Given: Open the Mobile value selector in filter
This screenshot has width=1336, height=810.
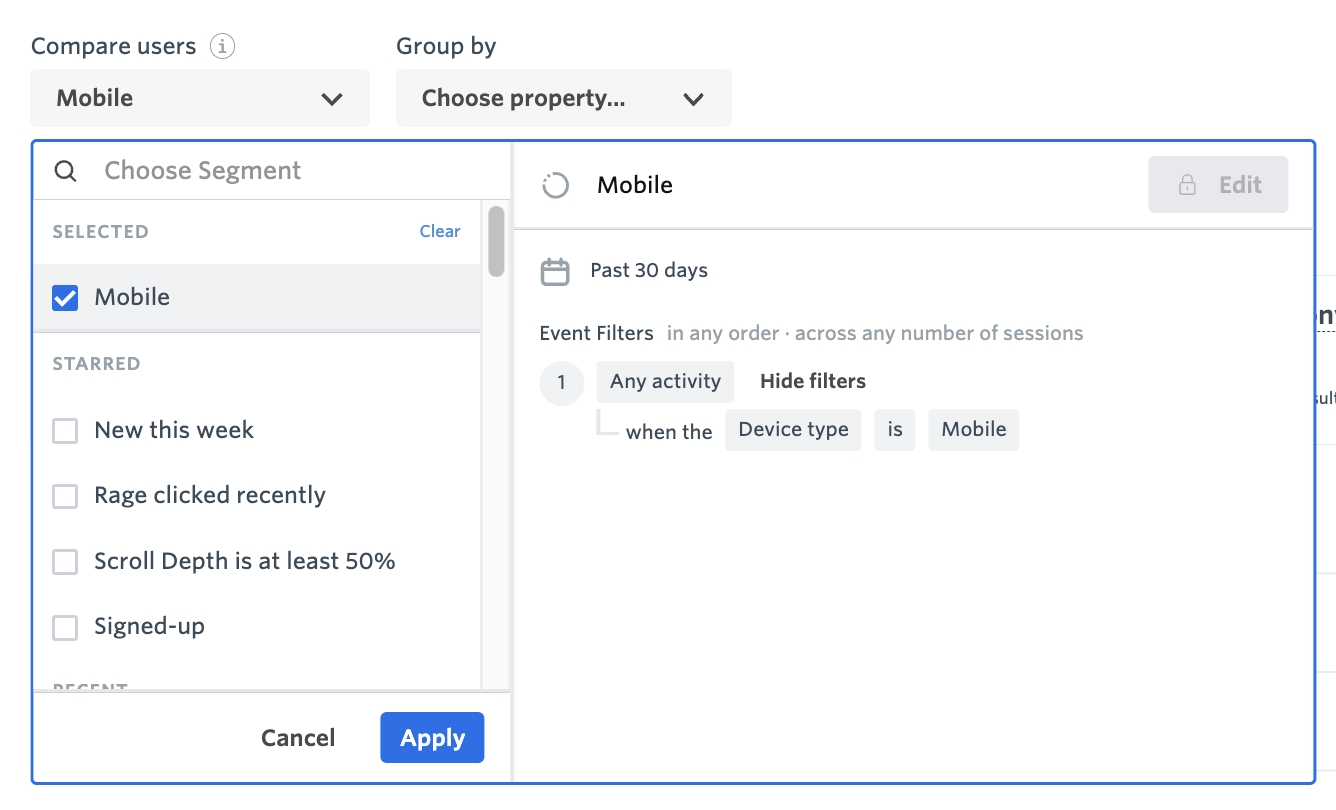Looking at the screenshot, I should coord(973,430).
